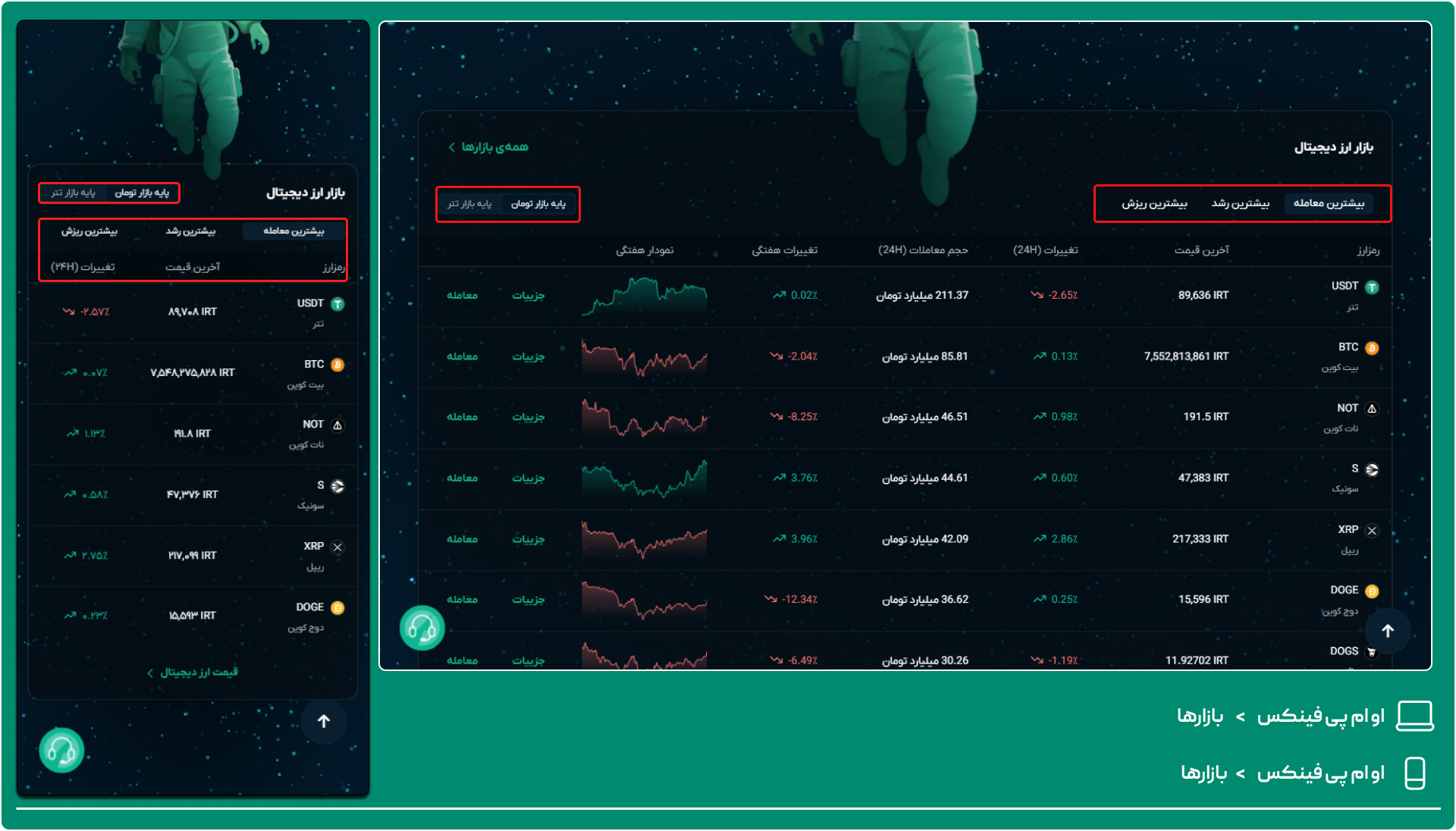Select پایه بازار تومان toggle in desktop view
Image resolution: width=1456 pixels, height=831 pixels.
coord(538,204)
